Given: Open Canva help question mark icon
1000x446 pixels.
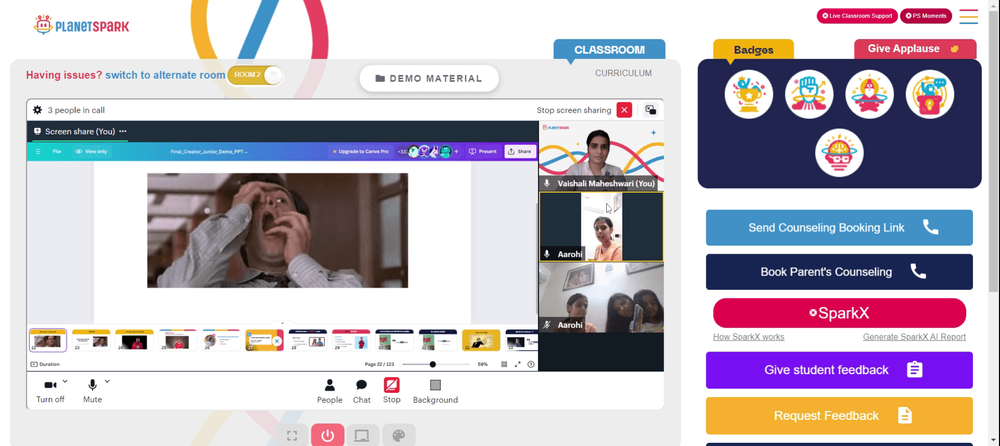Looking at the screenshot, I should 531,364.
